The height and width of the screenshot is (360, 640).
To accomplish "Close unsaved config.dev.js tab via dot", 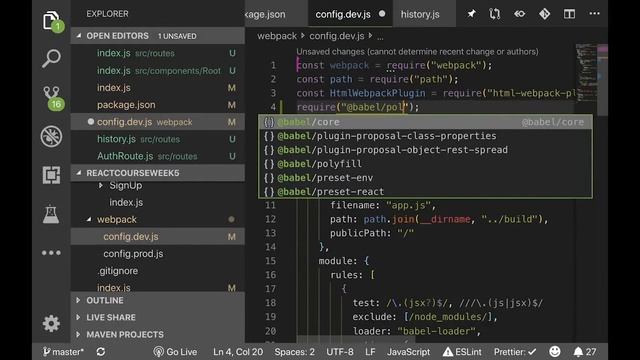I will (382, 13).
